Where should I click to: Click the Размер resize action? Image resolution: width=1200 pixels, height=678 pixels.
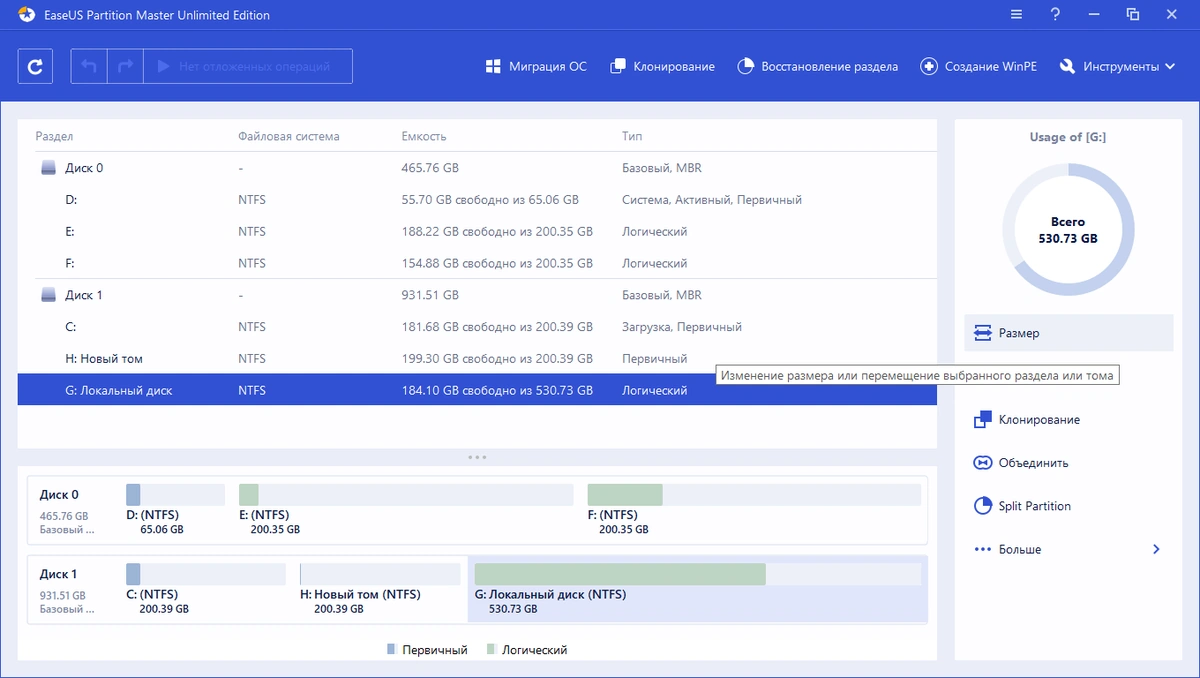tap(1068, 333)
